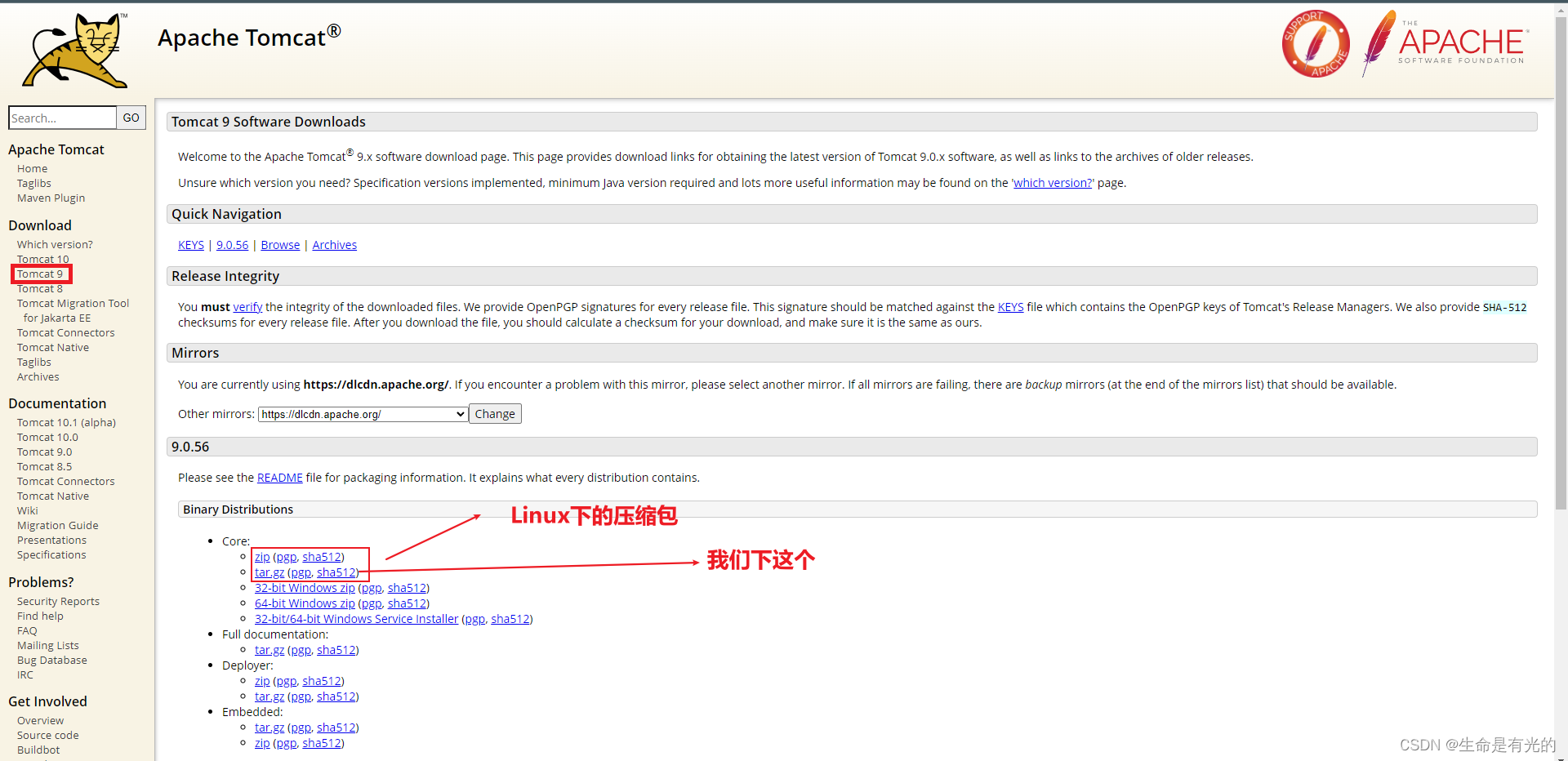Open Tomcat Connectors under Download
This screenshot has width=1568, height=761.
click(66, 332)
